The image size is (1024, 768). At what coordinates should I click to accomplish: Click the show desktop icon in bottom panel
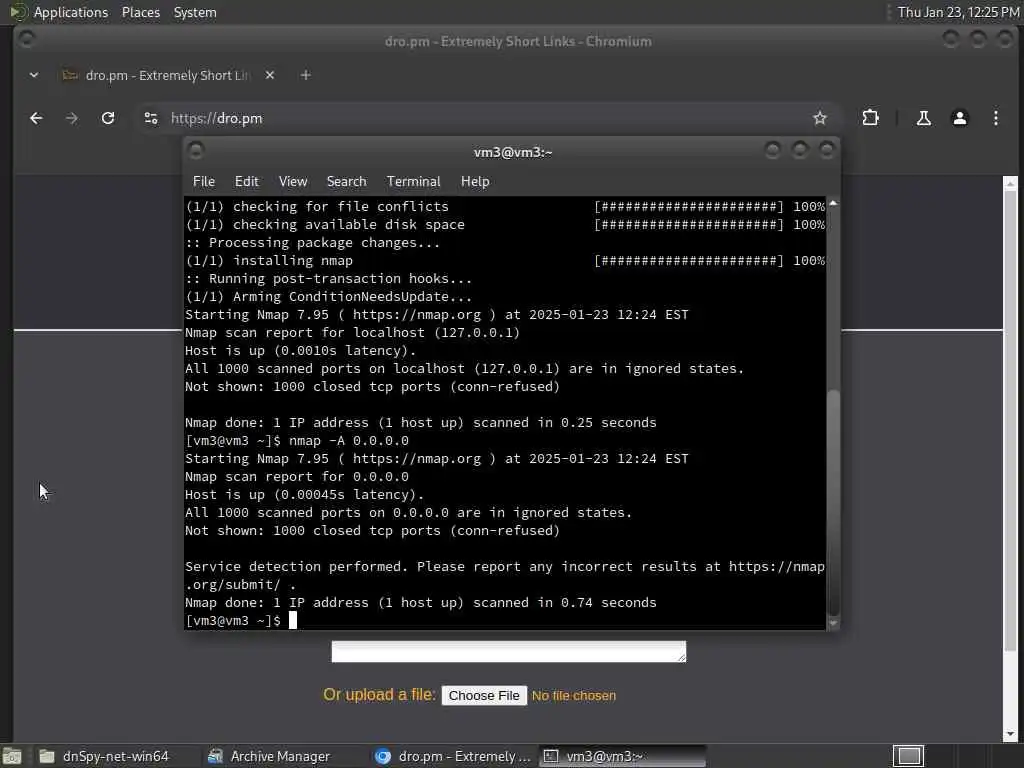coord(12,756)
